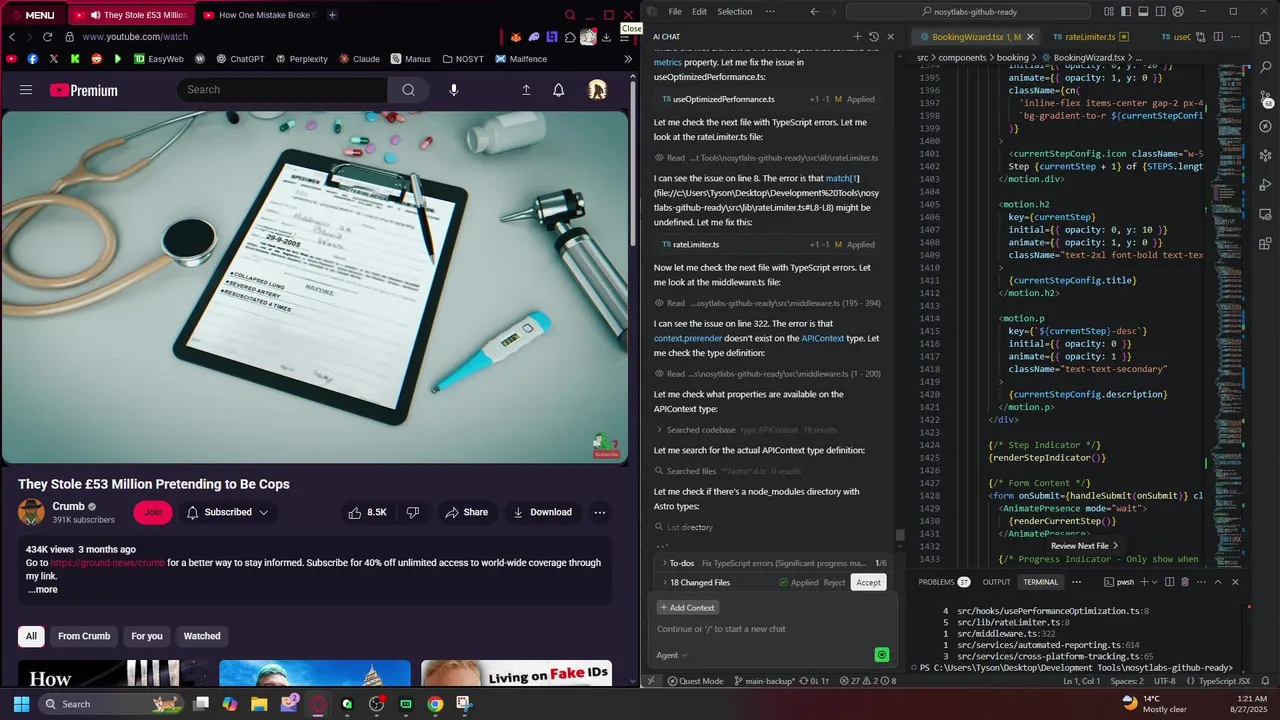Screen dimensions: 1280x720
Task: Open browser extensions puzzle icon
Action: pos(570,37)
